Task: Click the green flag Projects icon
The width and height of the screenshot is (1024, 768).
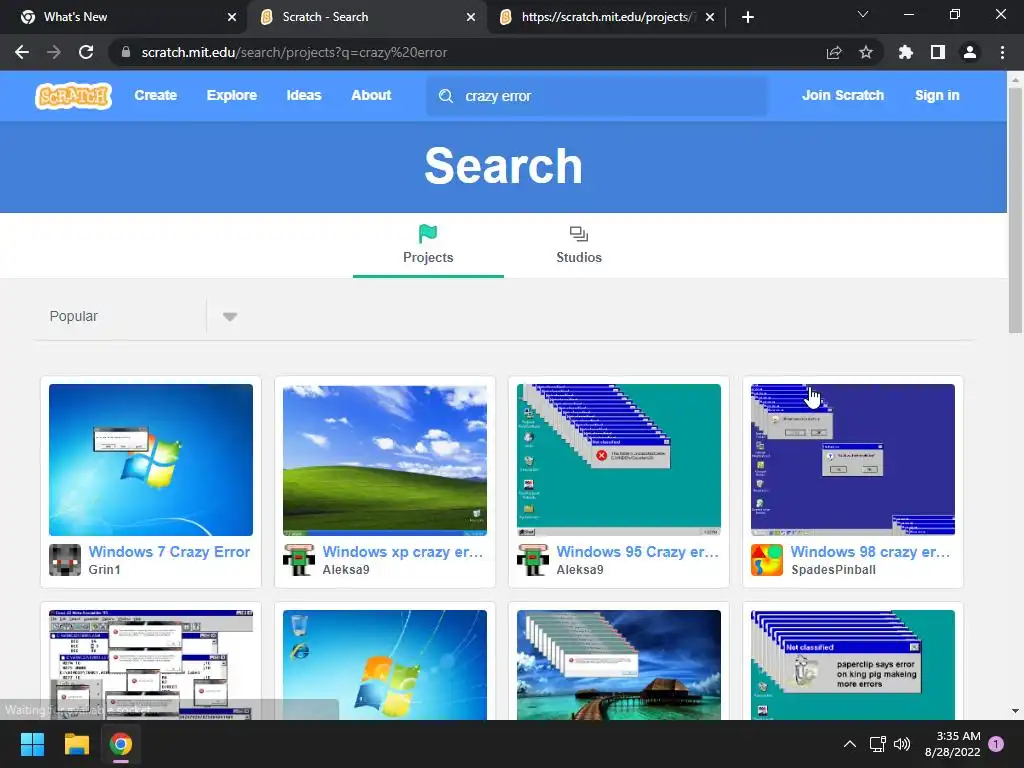Action: pyautogui.click(x=428, y=233)
